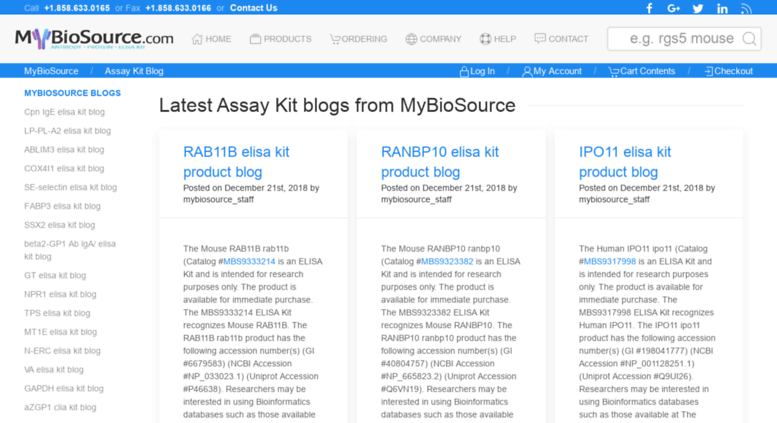This screenshot has height=423, width=777.
Task: Open Cpn IgE elisa kit blog
Action: pos(64,112)
